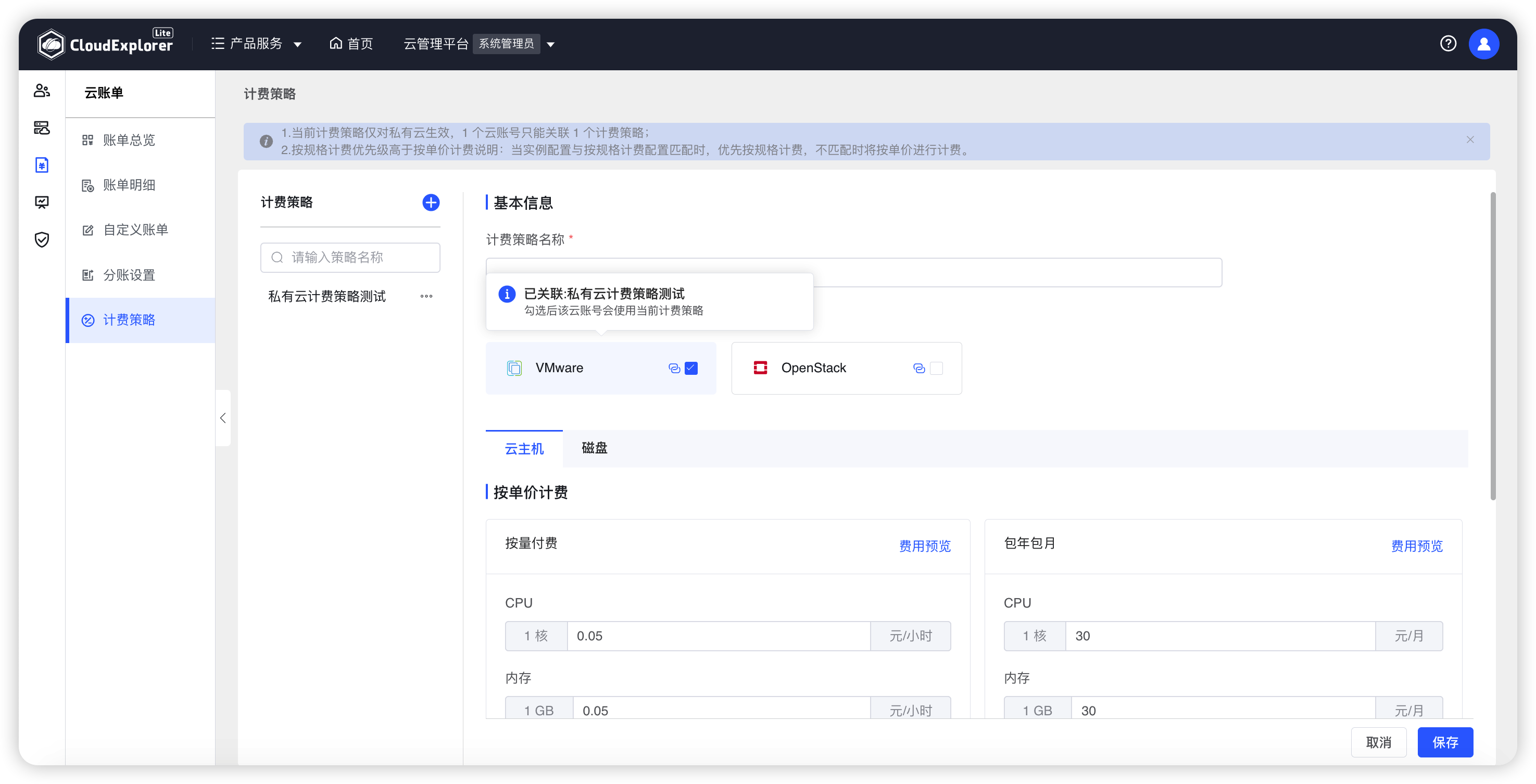Click the OpenStack link icon
This screenshot has height=784, width=1536.
coord(919,369)
